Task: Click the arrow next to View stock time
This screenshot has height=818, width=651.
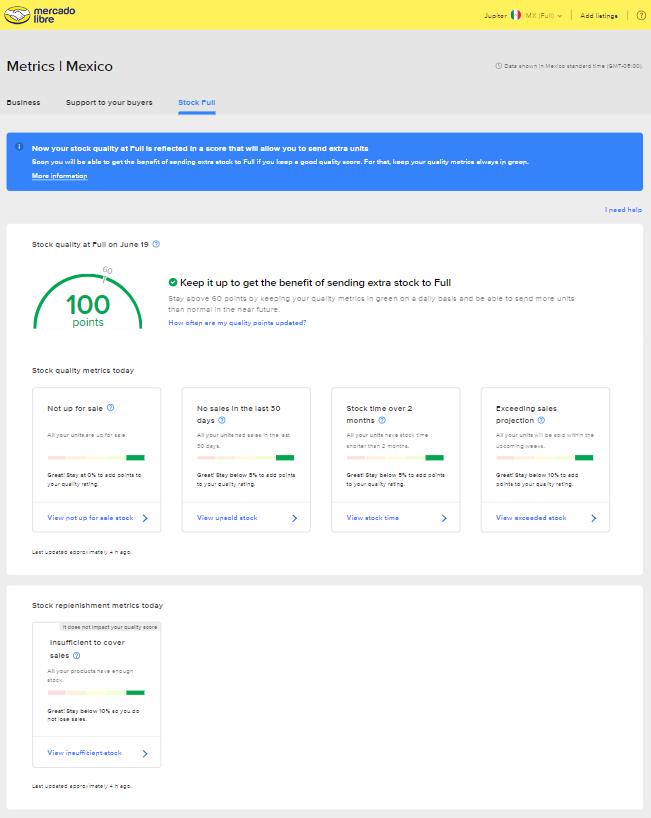Action: coord(444,518)
